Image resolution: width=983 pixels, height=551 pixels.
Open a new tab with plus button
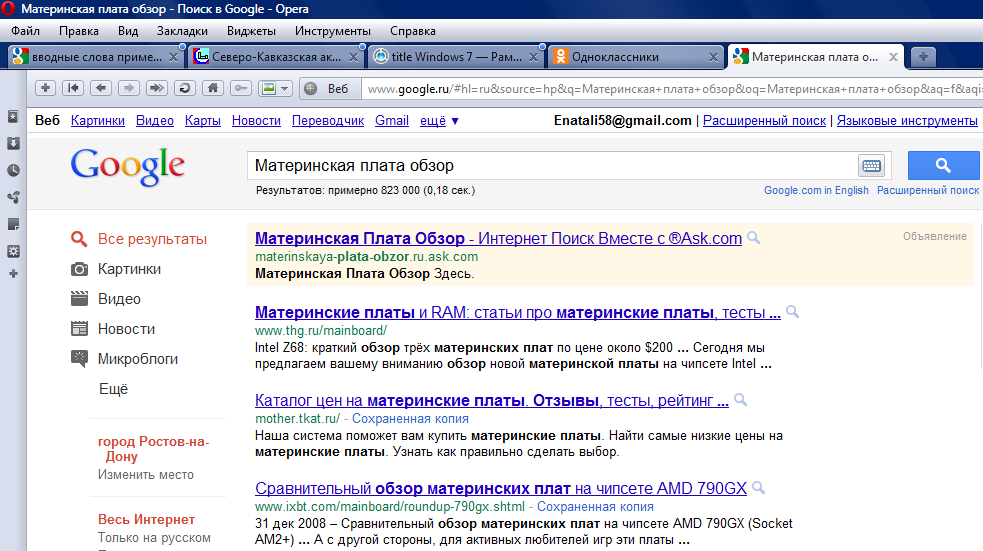click(x=923, y=57)
